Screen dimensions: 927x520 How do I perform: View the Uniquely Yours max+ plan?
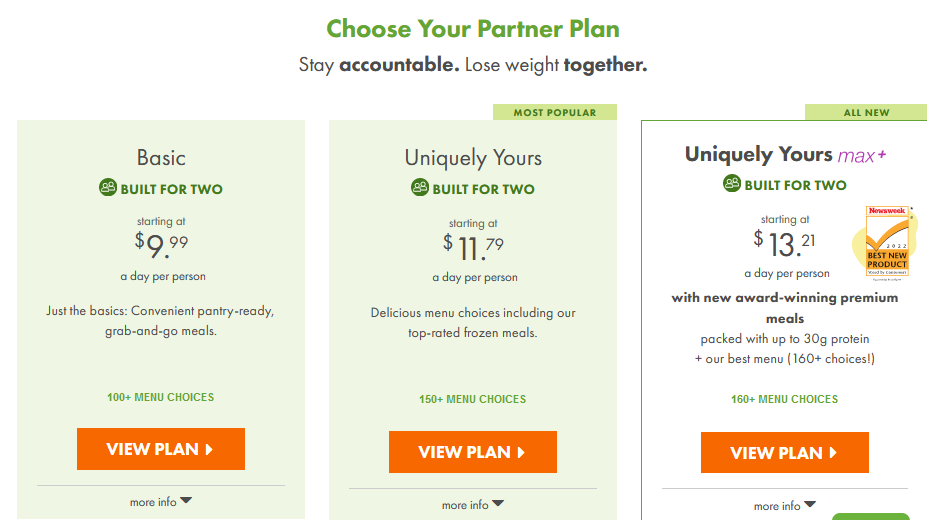coord(785,453)
